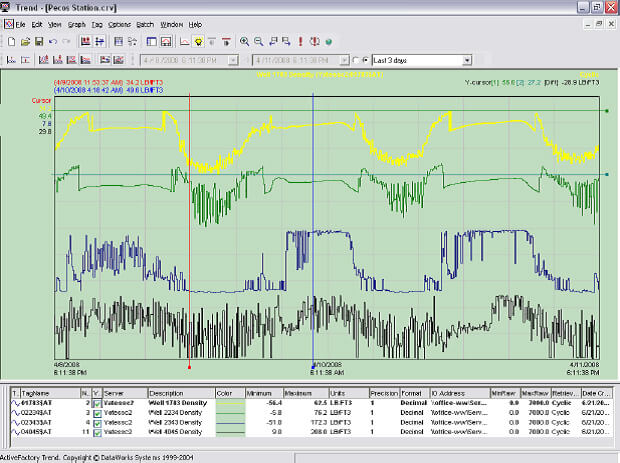Open the end date dropdown
This screenshot has width=620, height=463.
click(344, 60)
